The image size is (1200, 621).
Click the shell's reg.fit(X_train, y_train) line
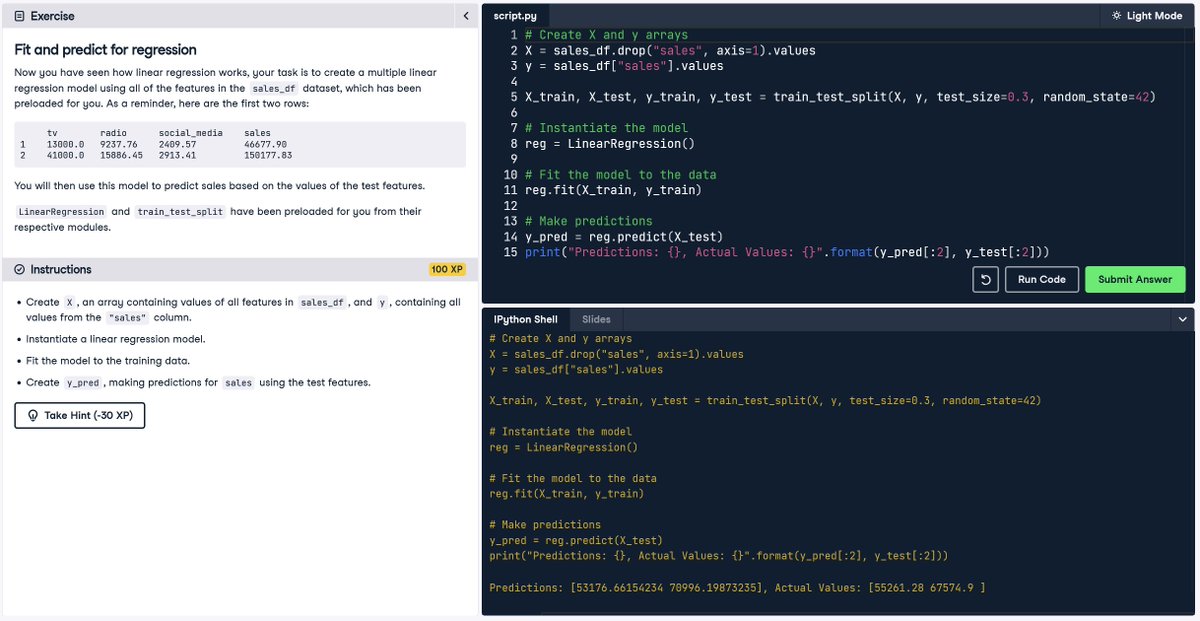click(566, 493)
